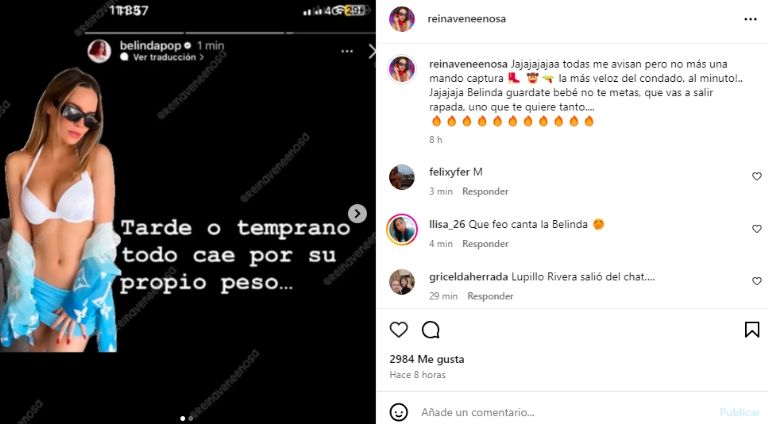Select second carousel dot indicator
768x424 pixels.
[x=191, y=418]
